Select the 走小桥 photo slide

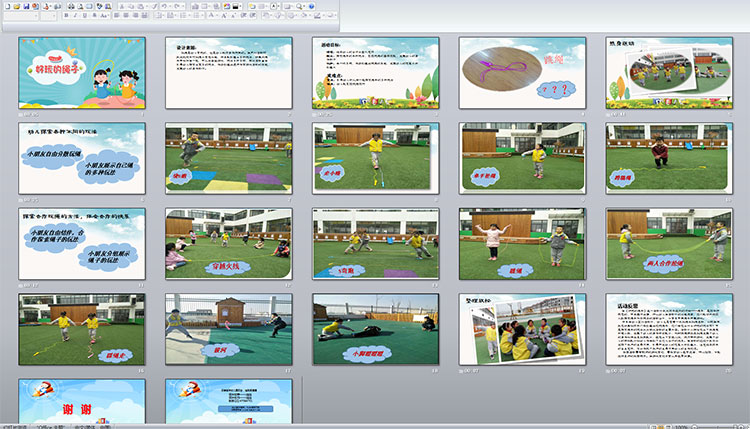coord(375,158)
